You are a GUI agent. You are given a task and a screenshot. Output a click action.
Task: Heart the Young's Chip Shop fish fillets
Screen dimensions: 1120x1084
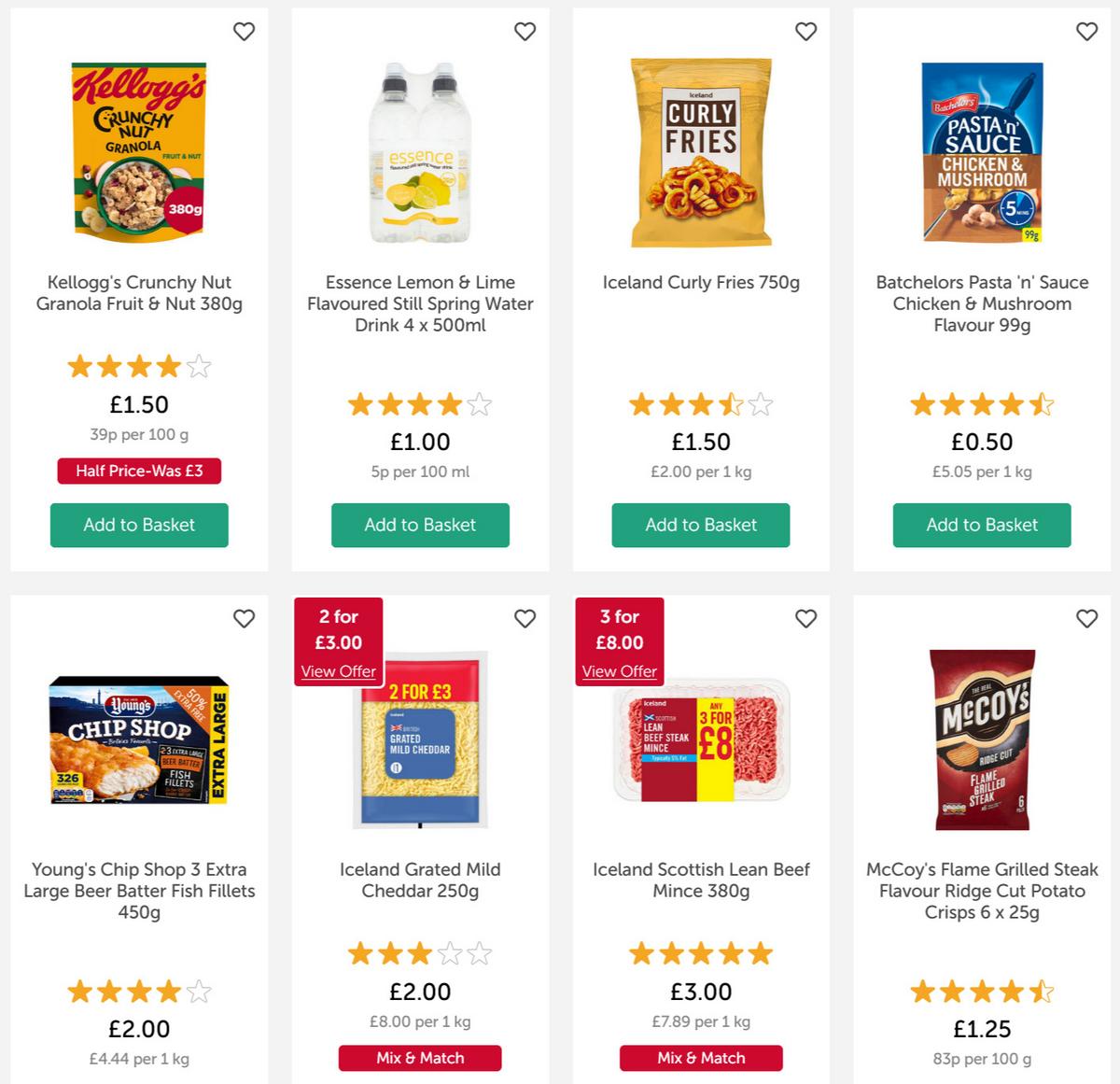point(244,619)
